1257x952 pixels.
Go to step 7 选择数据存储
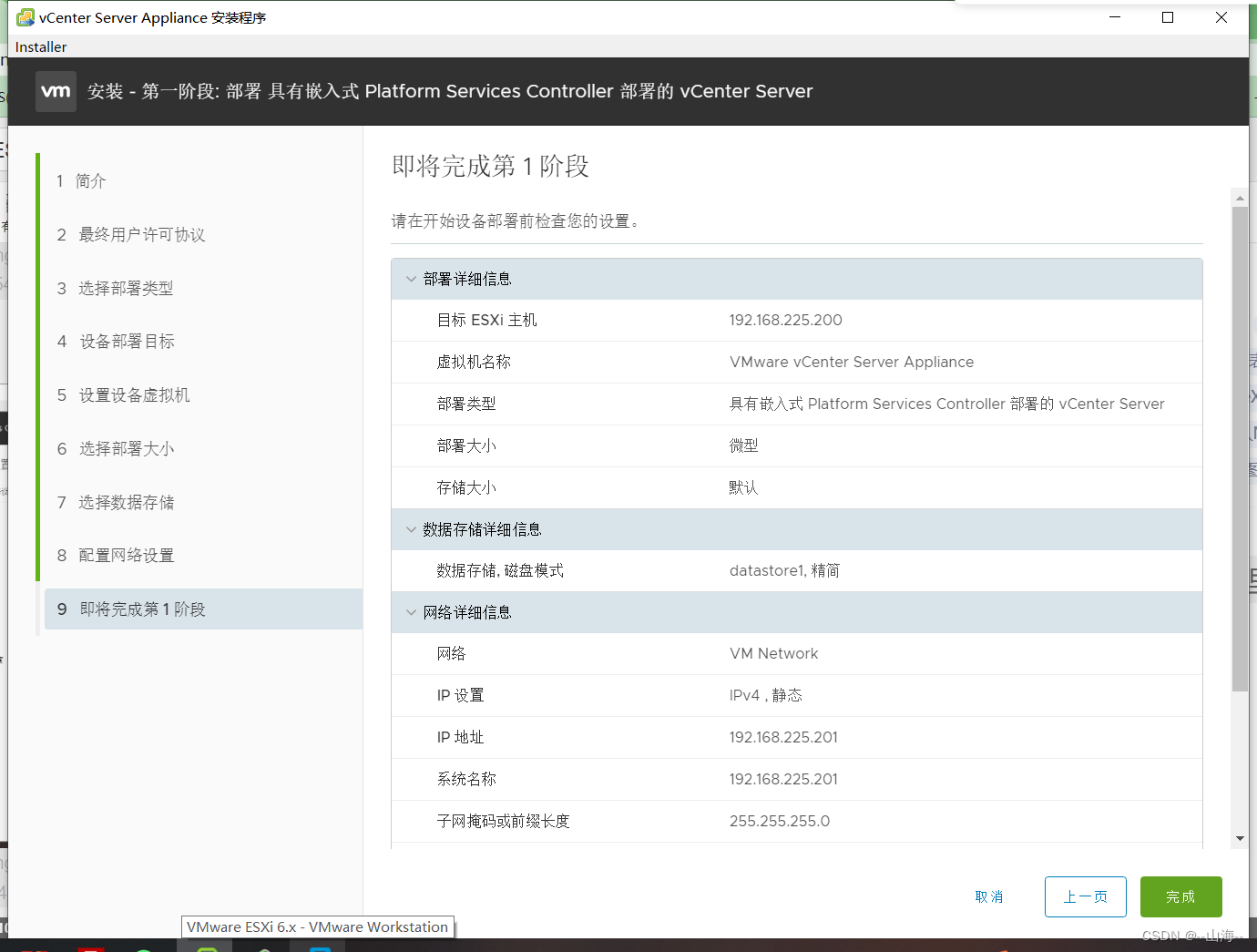click(x=115, y=502)
